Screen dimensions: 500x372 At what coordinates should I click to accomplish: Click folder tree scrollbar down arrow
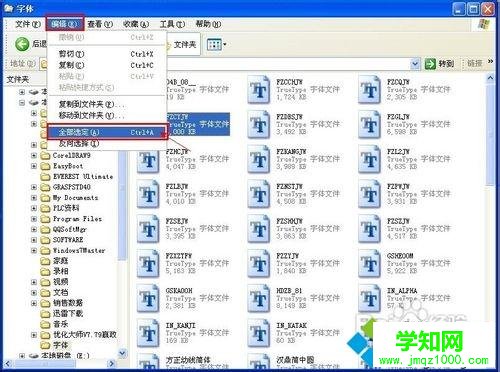click(x=122, y=353)
